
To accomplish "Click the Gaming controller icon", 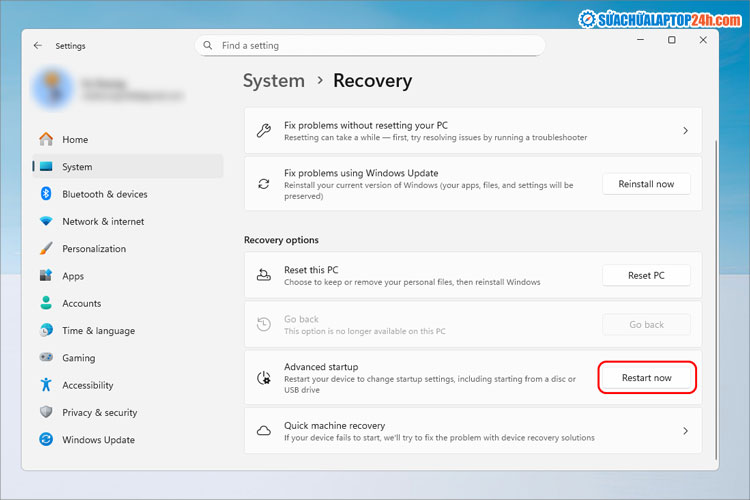I will click(x=46, y=357).
